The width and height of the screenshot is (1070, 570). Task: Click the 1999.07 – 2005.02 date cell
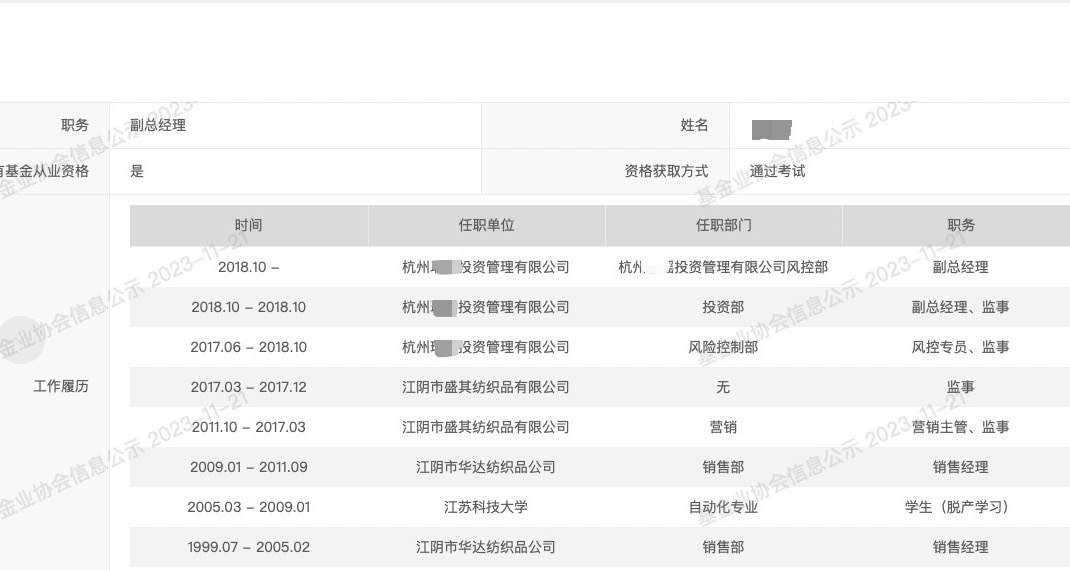tap(248, 547)
